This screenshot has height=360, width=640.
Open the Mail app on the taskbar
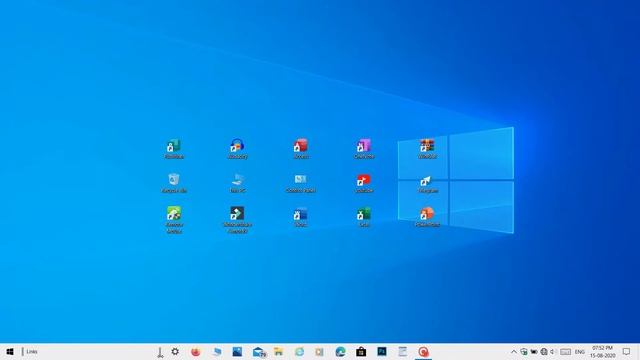coord(259,352)
